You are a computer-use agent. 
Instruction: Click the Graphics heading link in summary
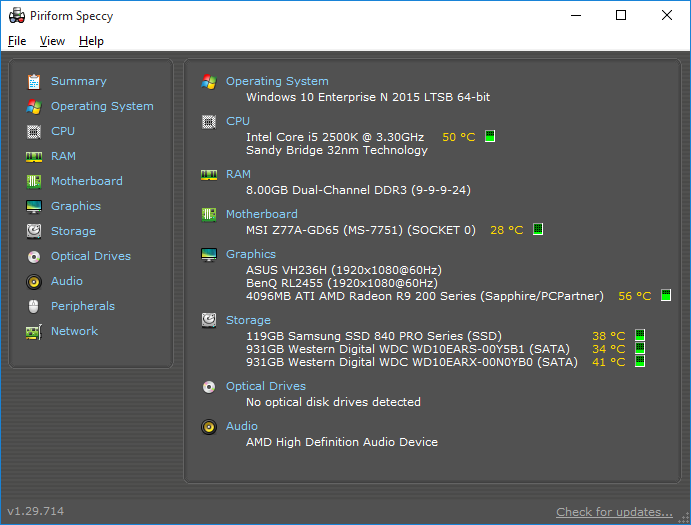(251, 254)
